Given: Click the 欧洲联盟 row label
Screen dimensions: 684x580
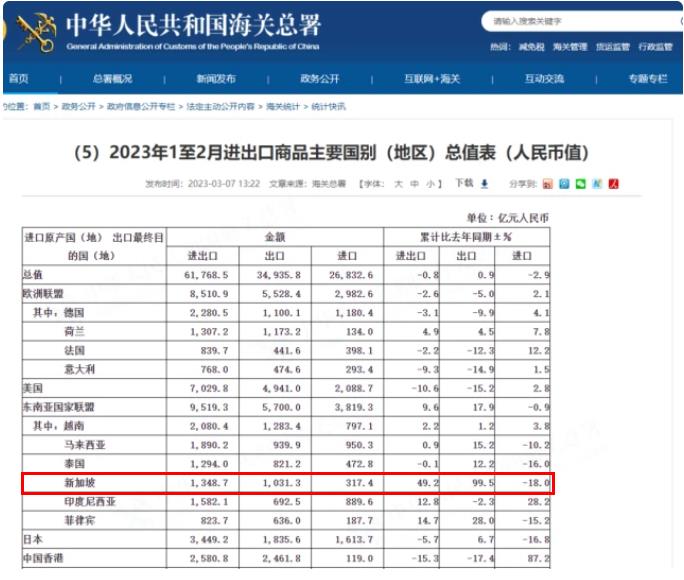Looking at the screenshot, I should pos(43,293).
